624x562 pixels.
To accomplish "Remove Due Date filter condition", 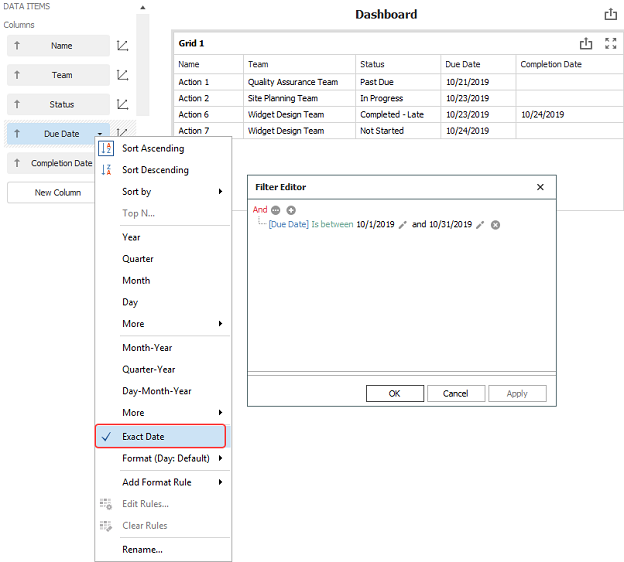I will [x=495, y=225].
